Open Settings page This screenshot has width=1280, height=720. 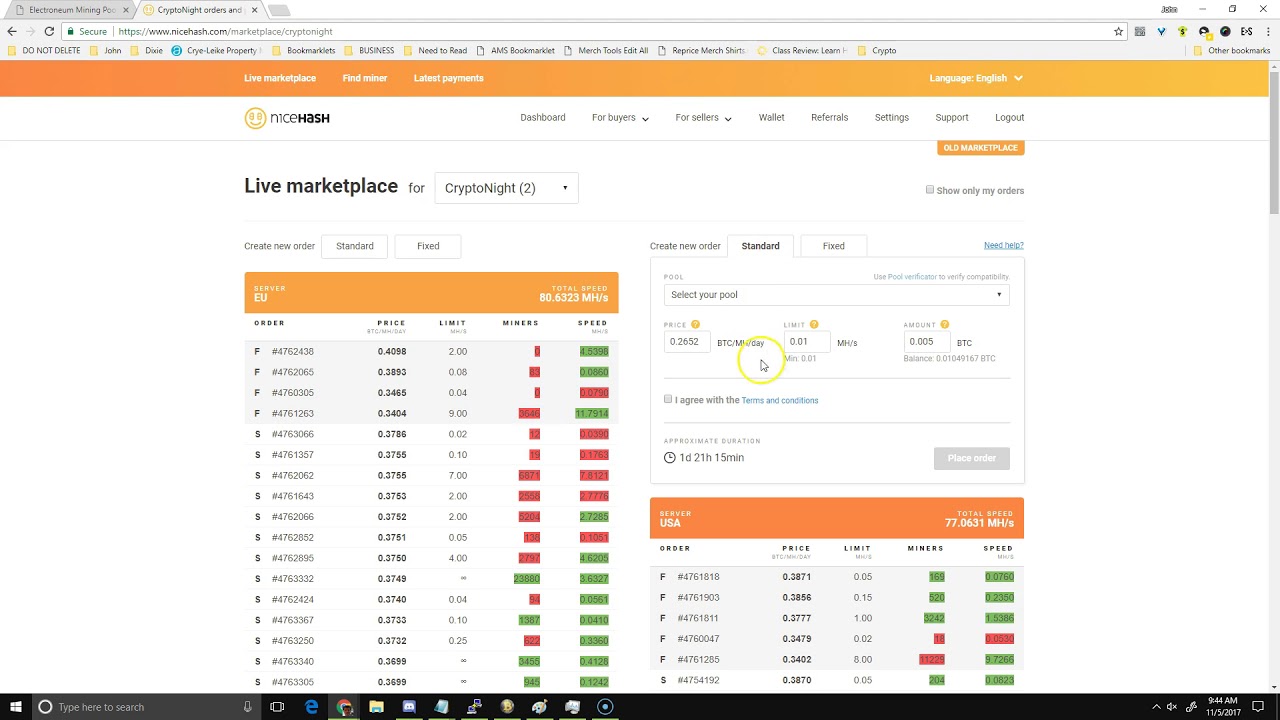892,118
